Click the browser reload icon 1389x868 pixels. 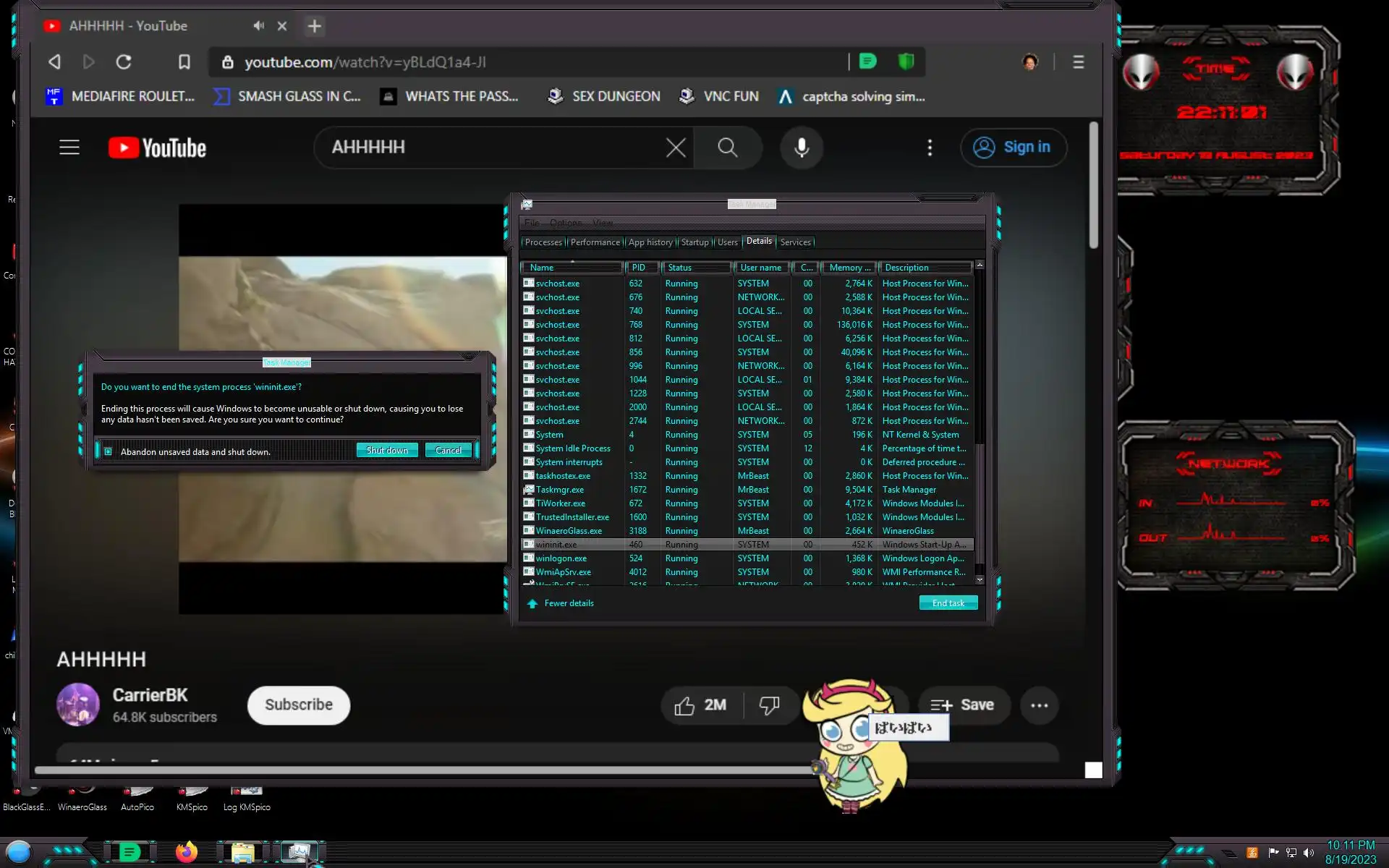pyautogui.click(x=124, y=62)
